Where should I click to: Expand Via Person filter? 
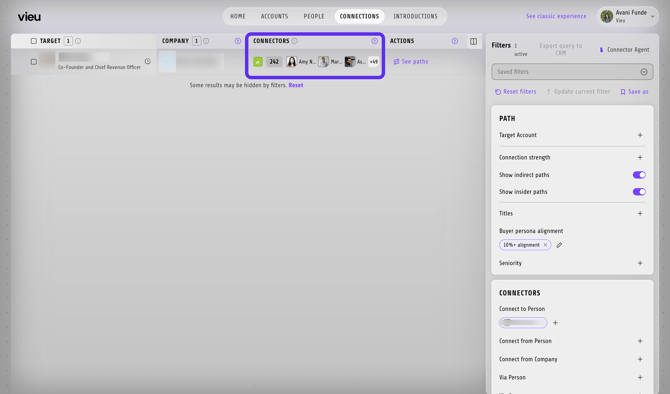point(640,377)
